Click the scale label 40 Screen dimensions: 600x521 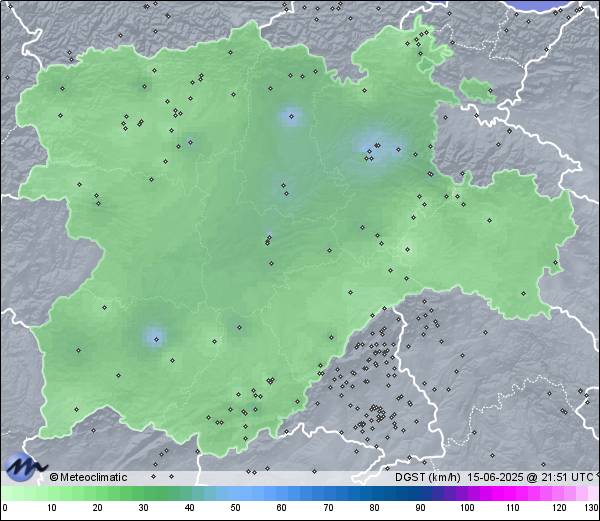point(189,508)
